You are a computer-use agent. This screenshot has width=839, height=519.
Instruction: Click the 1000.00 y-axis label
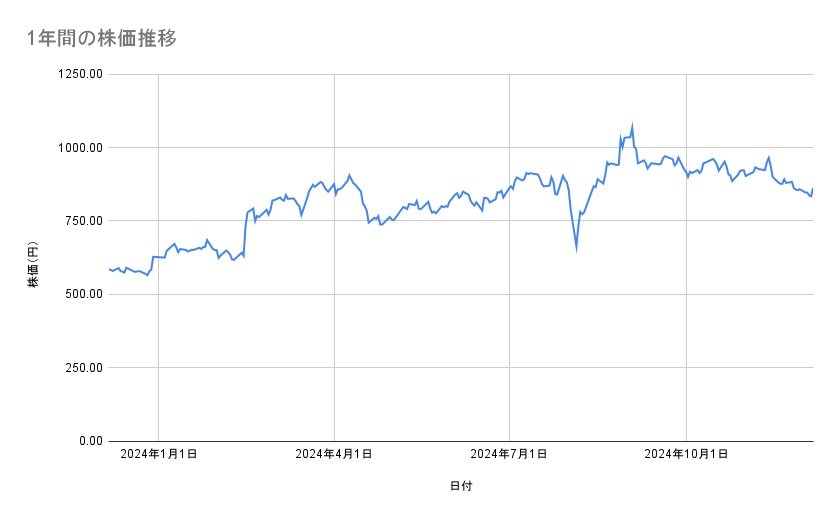[81, 148]
